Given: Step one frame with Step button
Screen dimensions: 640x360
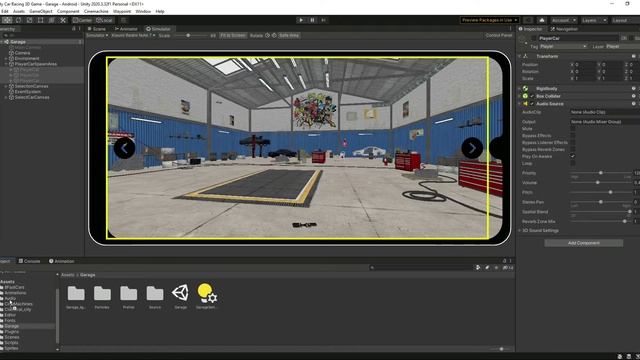Looking at the screenshot, I should point(323,20).
